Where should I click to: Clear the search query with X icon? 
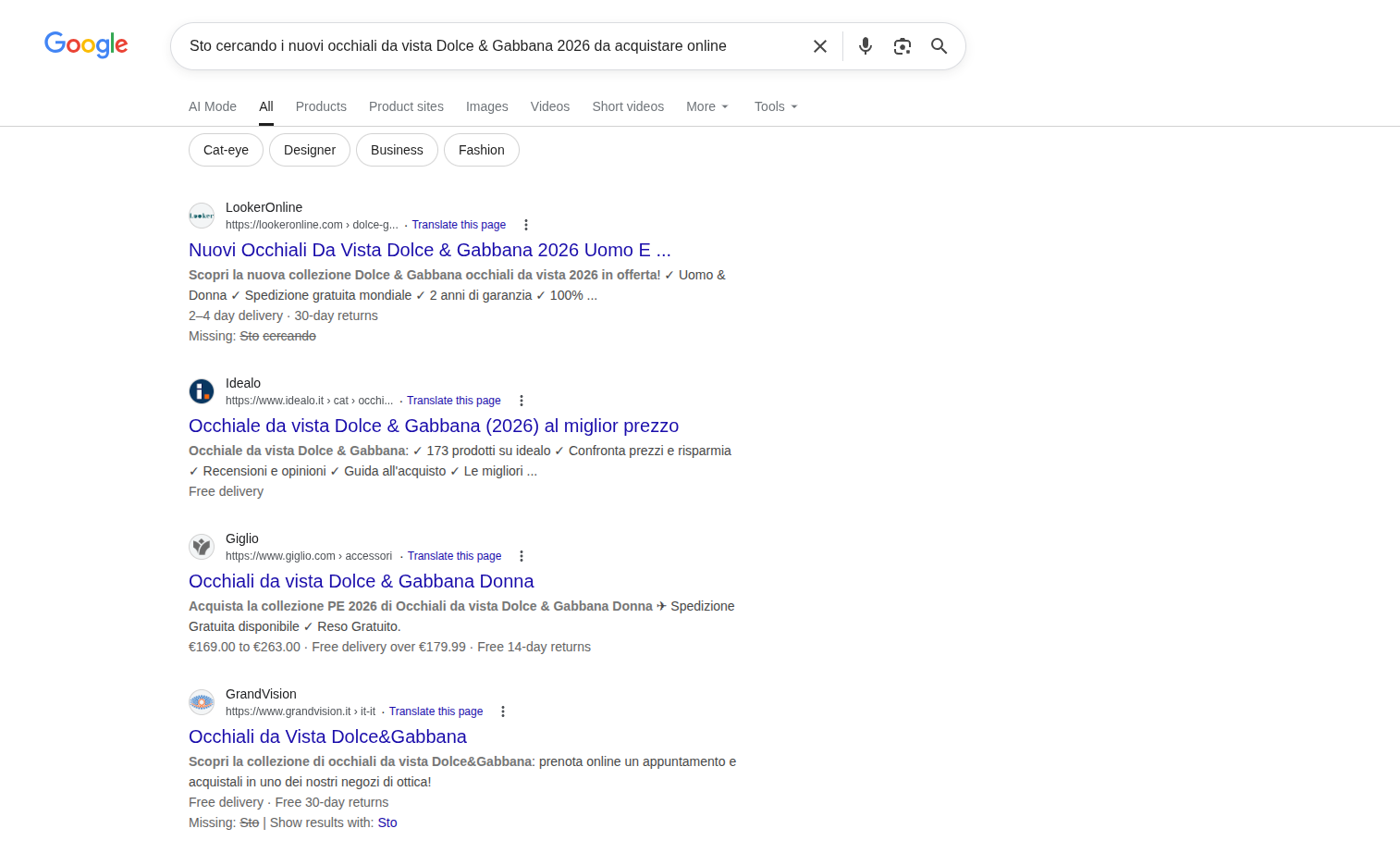820,46
